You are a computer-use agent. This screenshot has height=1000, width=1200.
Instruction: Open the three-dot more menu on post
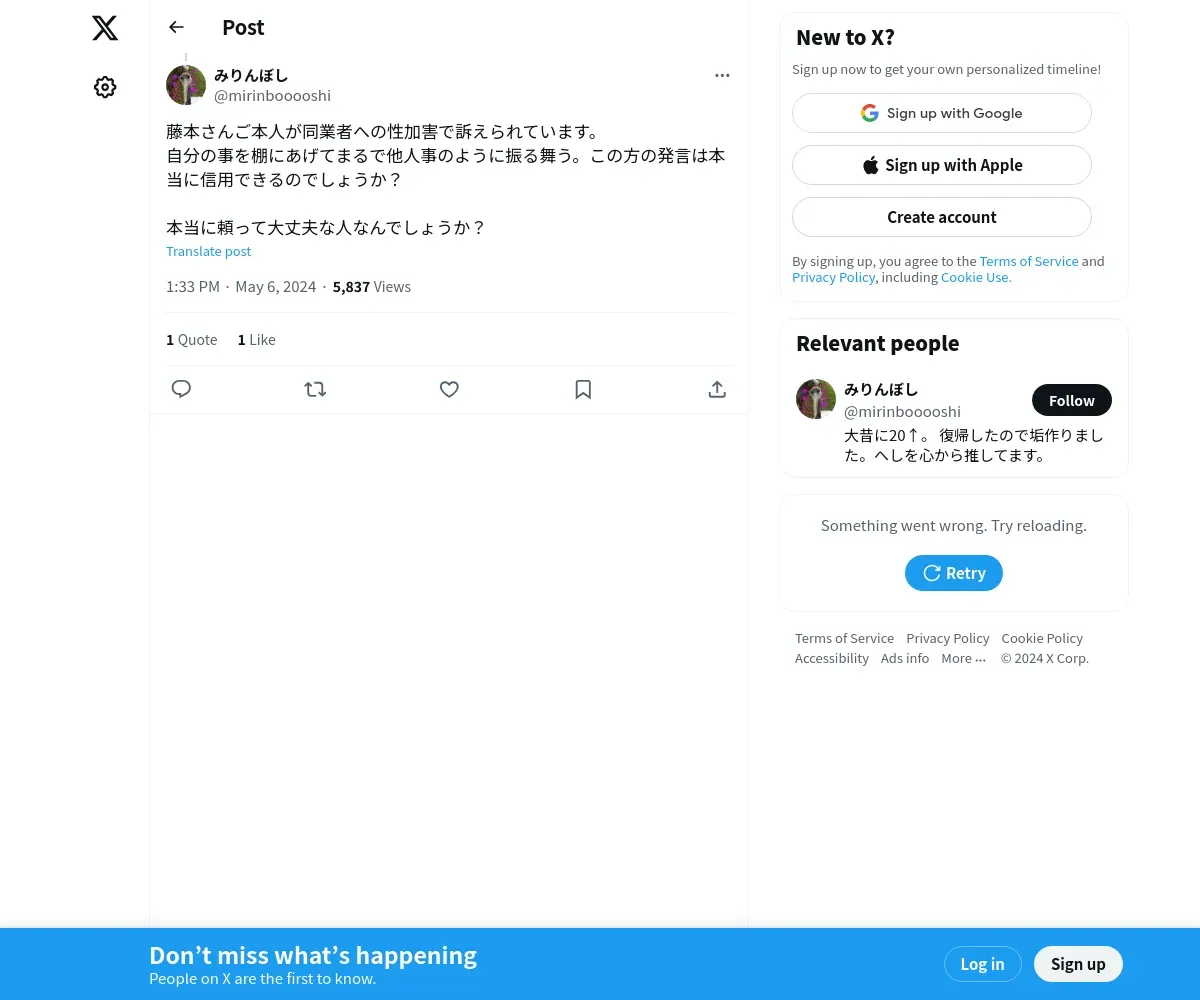click(x=722, y=75)
